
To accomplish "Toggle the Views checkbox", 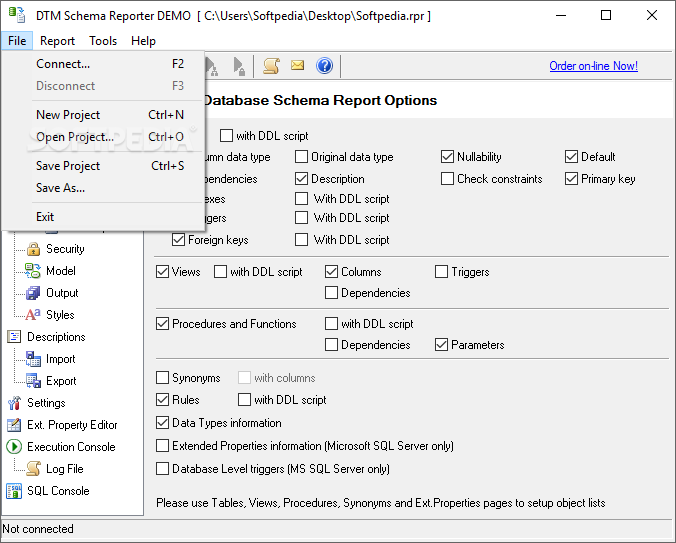I will tap(163, 272).
